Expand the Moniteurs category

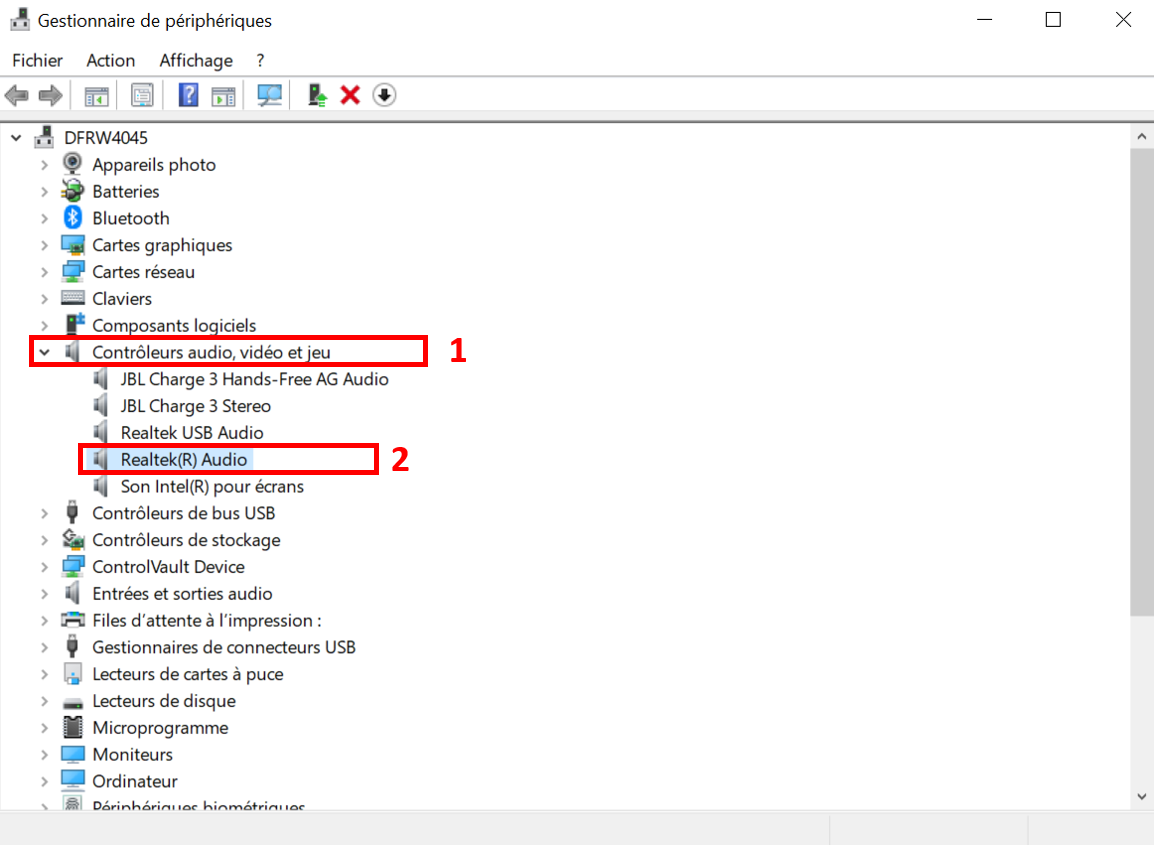(44, 754)
